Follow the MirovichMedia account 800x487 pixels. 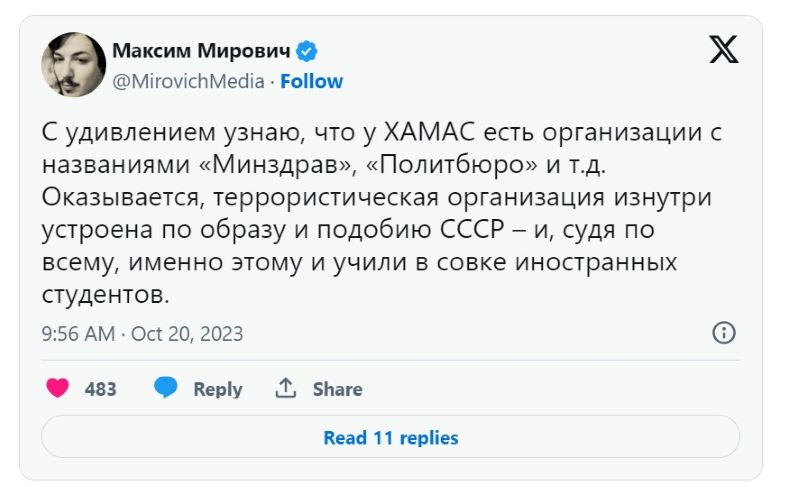click(x=311, y=81)
